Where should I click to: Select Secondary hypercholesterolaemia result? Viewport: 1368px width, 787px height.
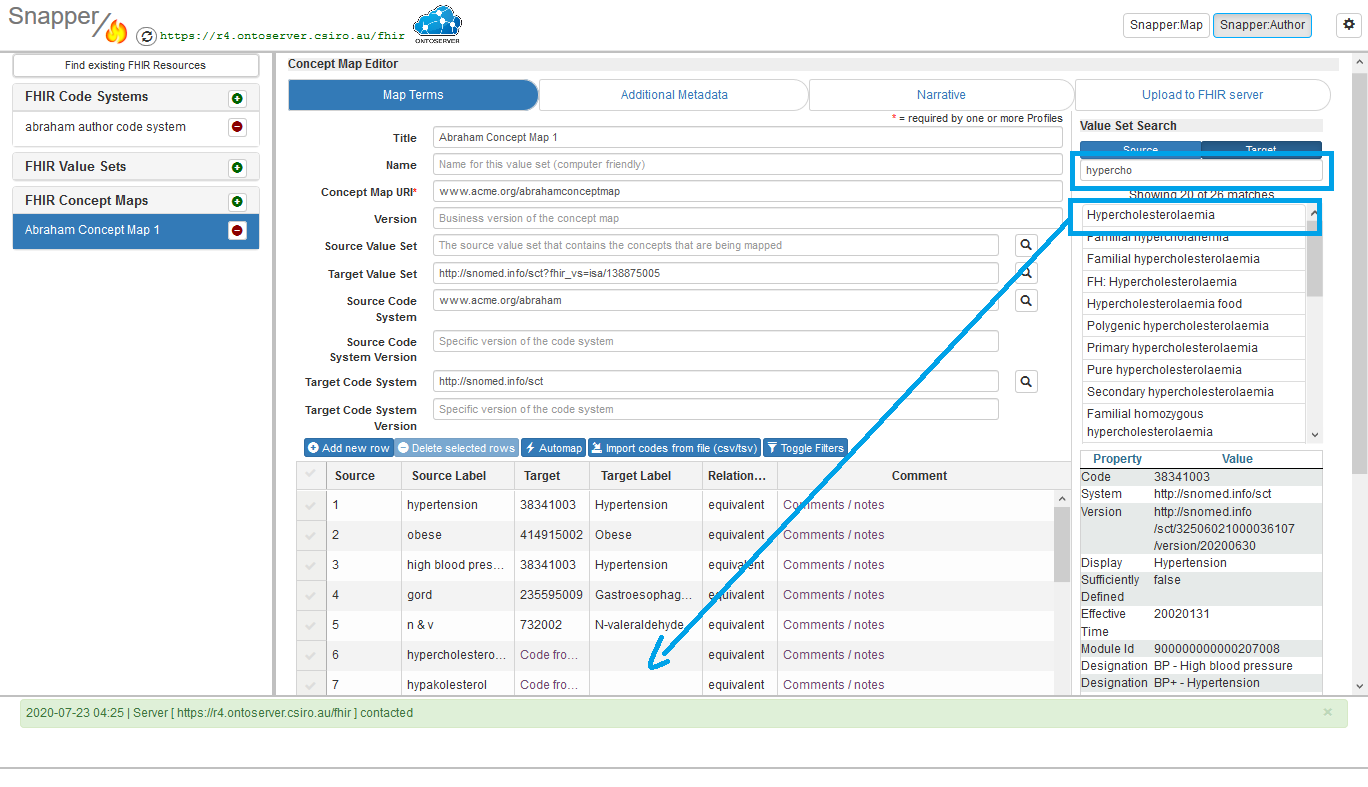pyautogui.click(x=1194, y=391)
